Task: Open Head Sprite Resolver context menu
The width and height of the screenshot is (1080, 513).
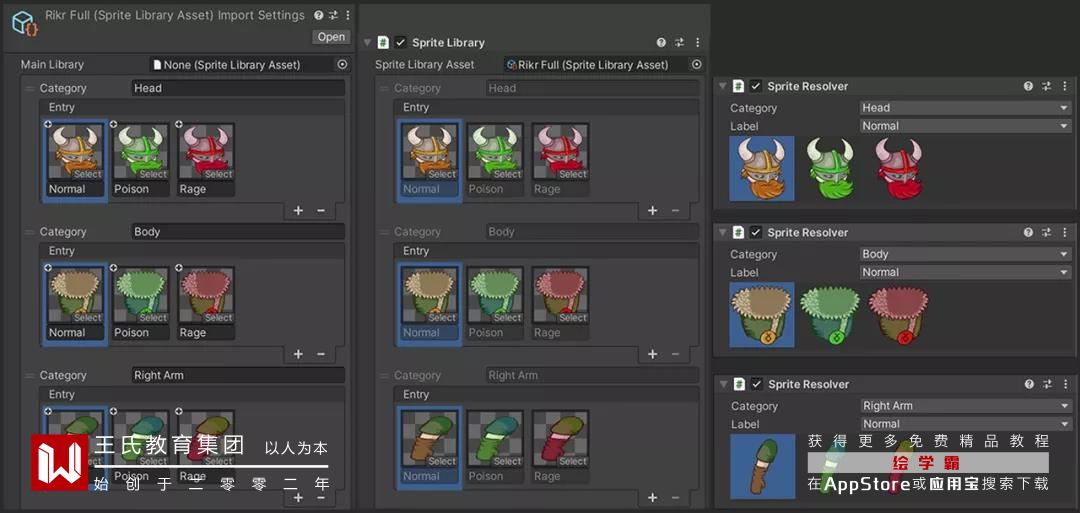Action: pyautogui.click(x=1064, y=86)
